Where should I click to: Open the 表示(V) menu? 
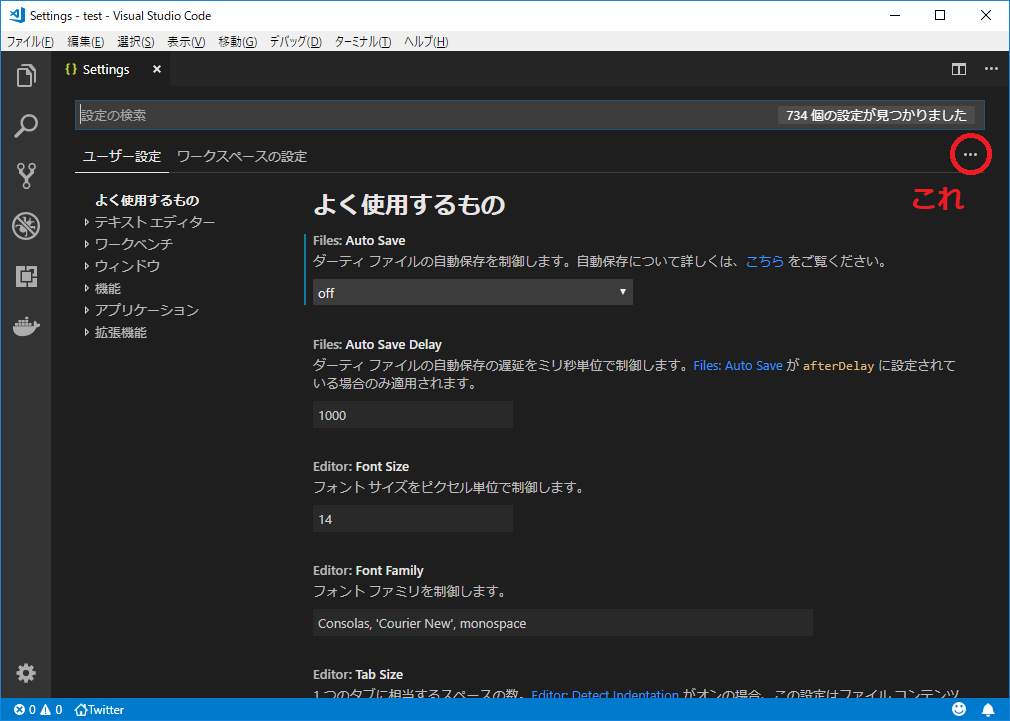(186, 42)
